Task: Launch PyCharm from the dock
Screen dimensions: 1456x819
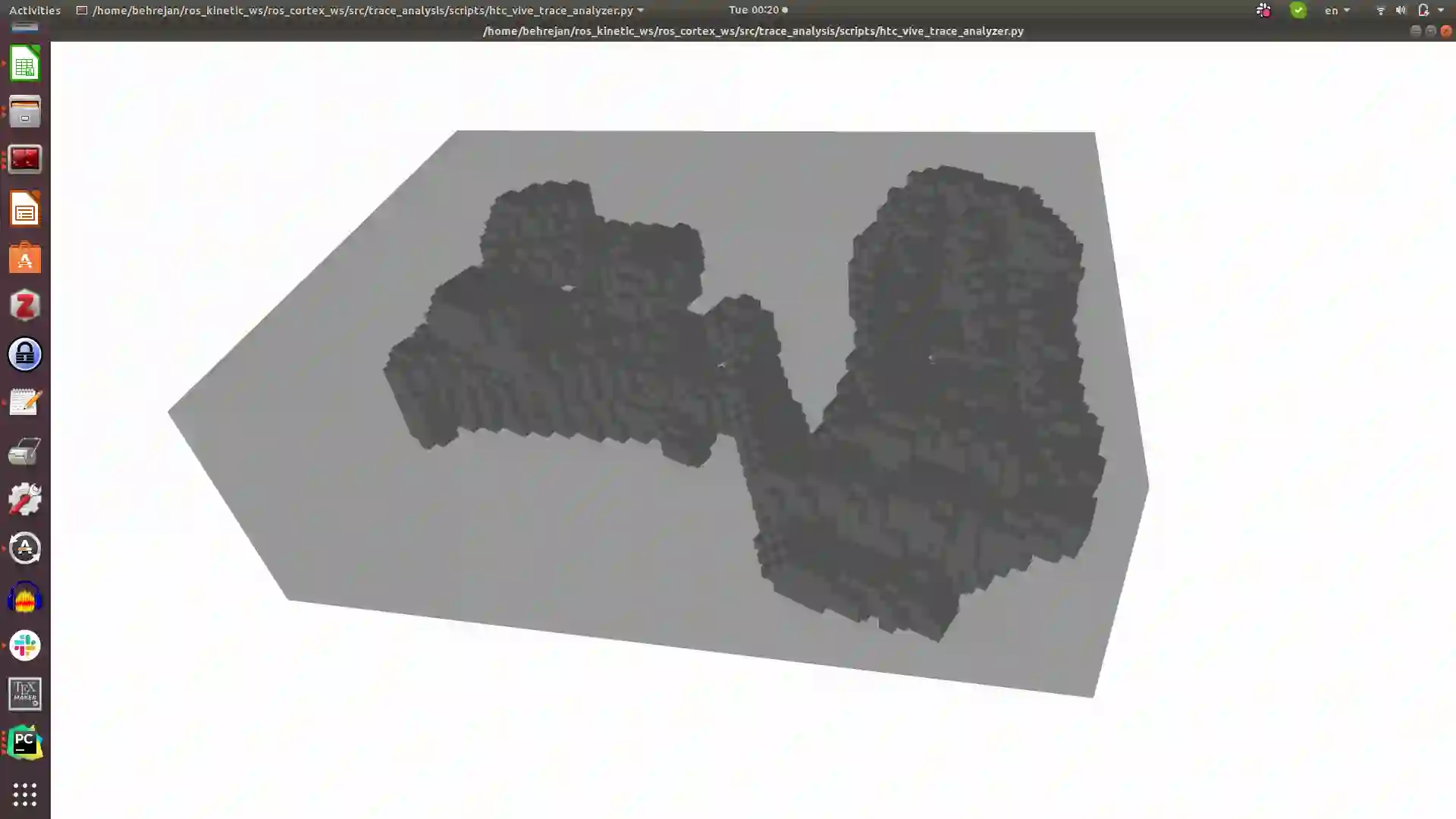Action: pyautogui.click(x=24, y=742)
